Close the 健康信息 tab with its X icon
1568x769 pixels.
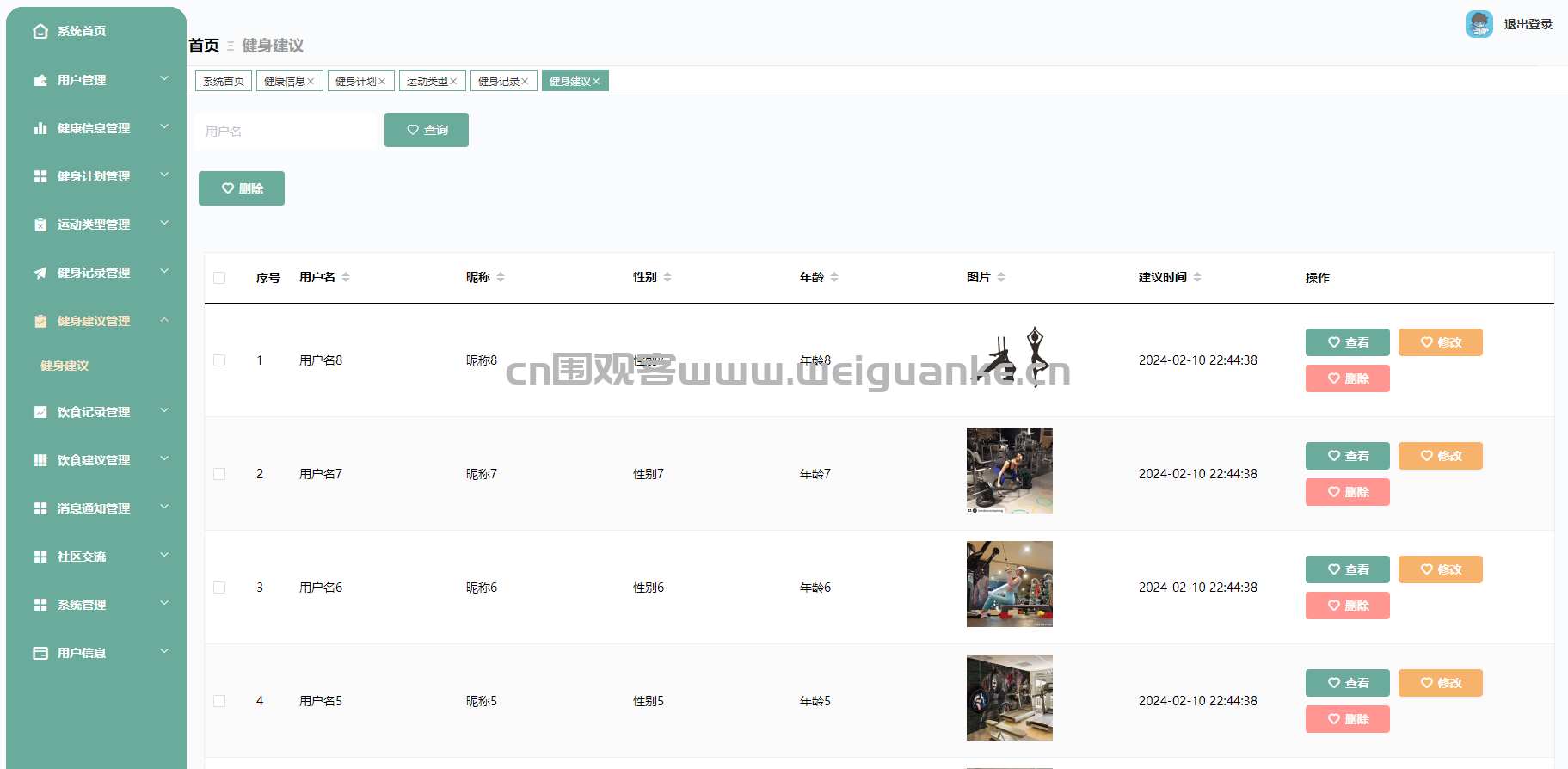point(311,82)
